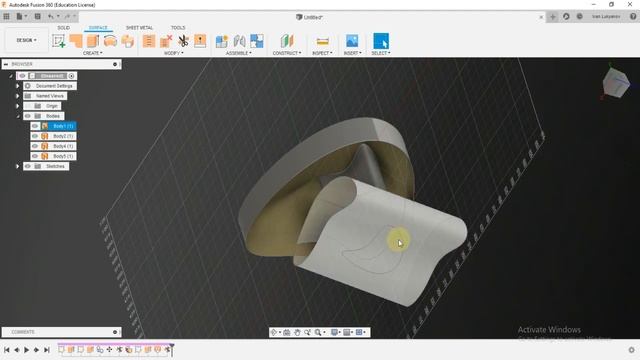Click the delete face icon with red X
Image resolution: width=640 pixels, height=360 pixels.
(x=166, y=41)
